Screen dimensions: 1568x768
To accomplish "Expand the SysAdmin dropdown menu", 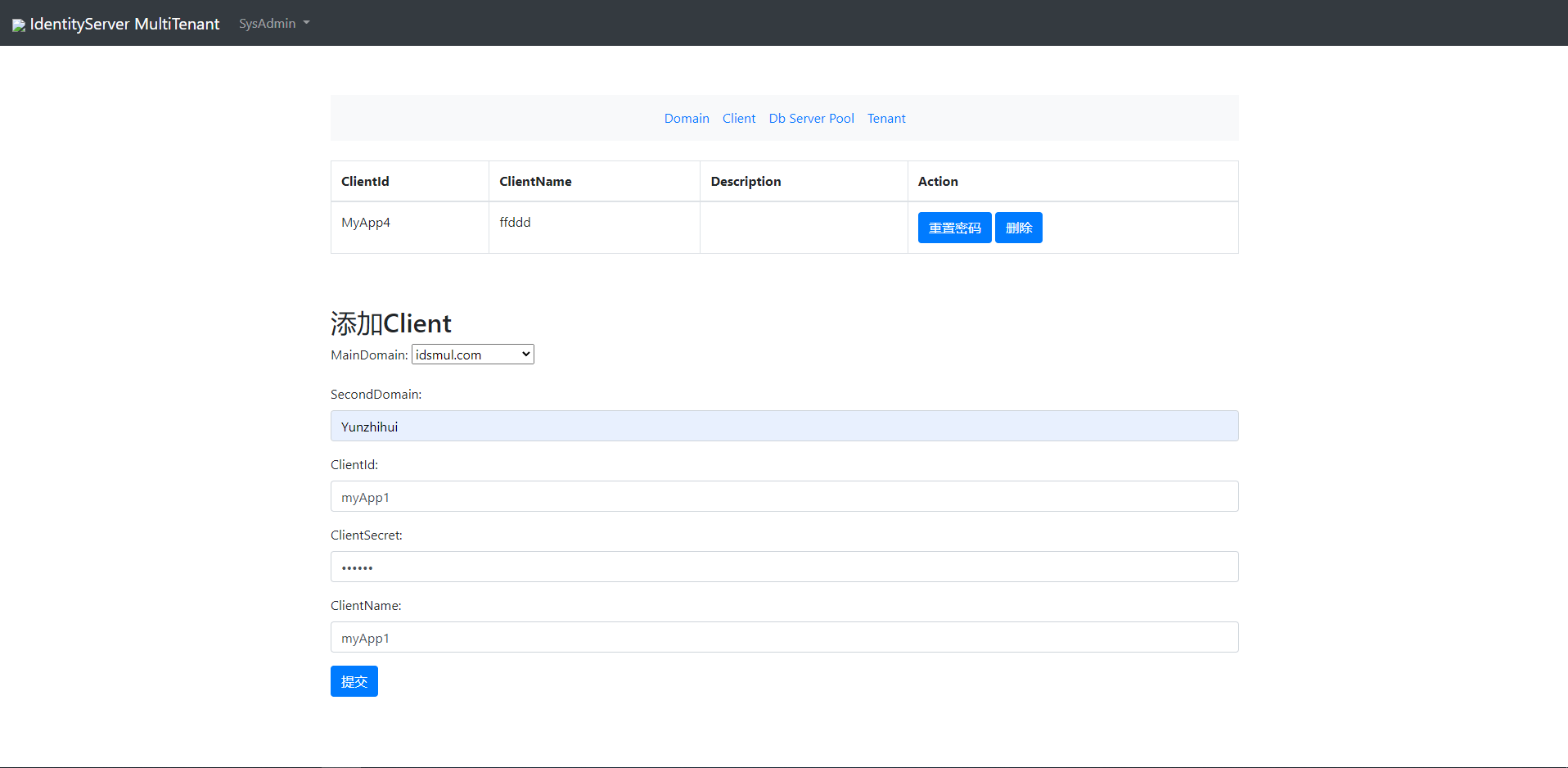I will (274, 24).
